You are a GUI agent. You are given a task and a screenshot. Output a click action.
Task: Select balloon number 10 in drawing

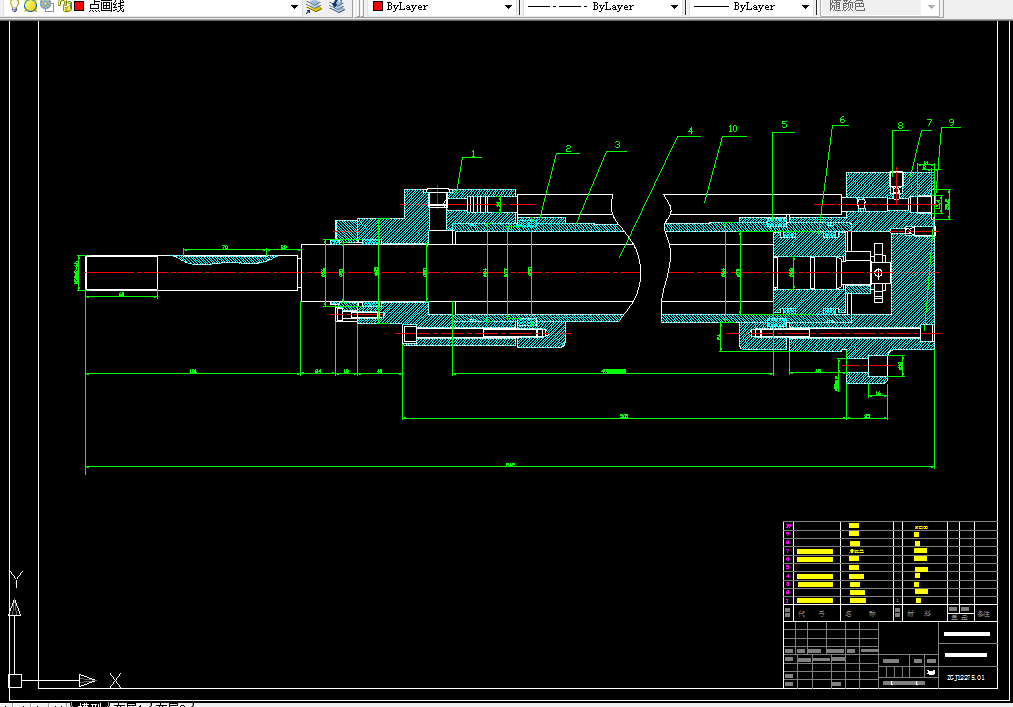pos(733,129)
